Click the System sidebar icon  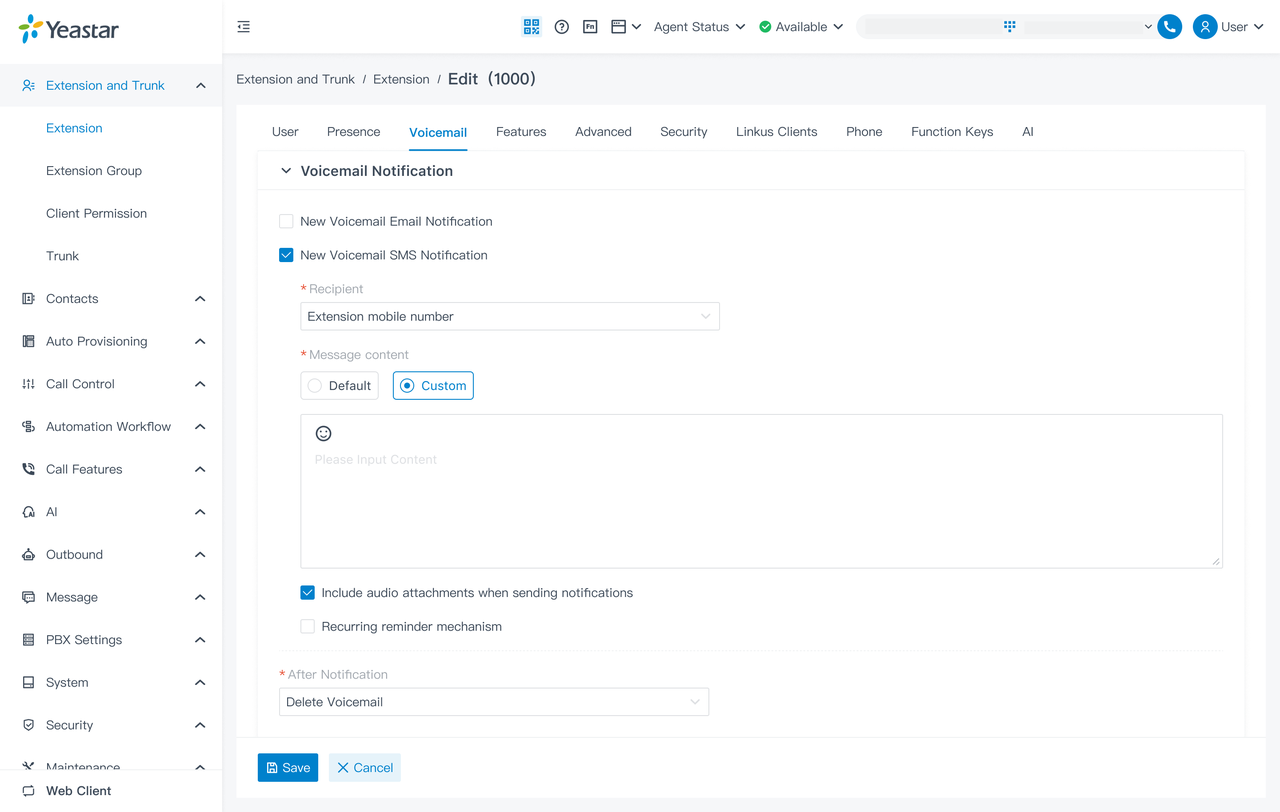click(28, 683)
